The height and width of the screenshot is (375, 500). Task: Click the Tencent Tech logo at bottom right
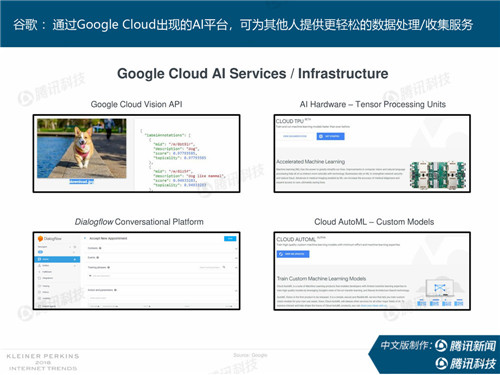coord(466,363)
